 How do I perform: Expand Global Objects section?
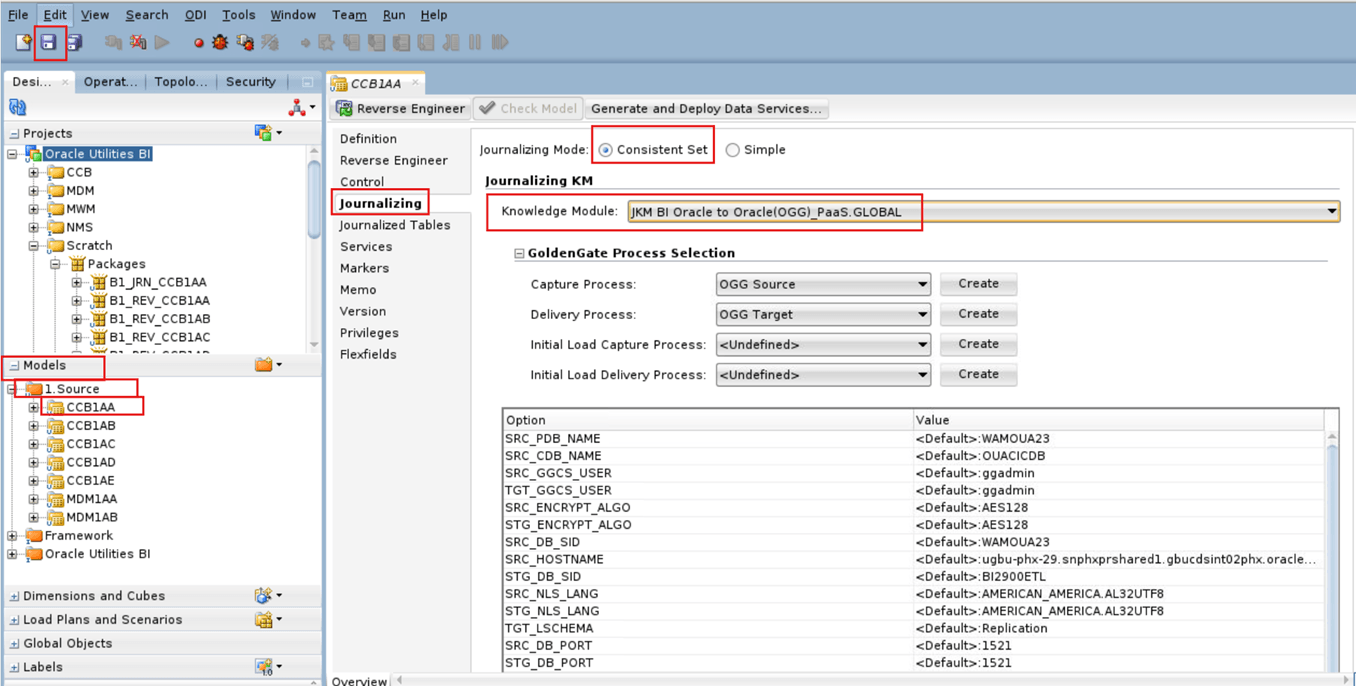click(x=14, y=643)
